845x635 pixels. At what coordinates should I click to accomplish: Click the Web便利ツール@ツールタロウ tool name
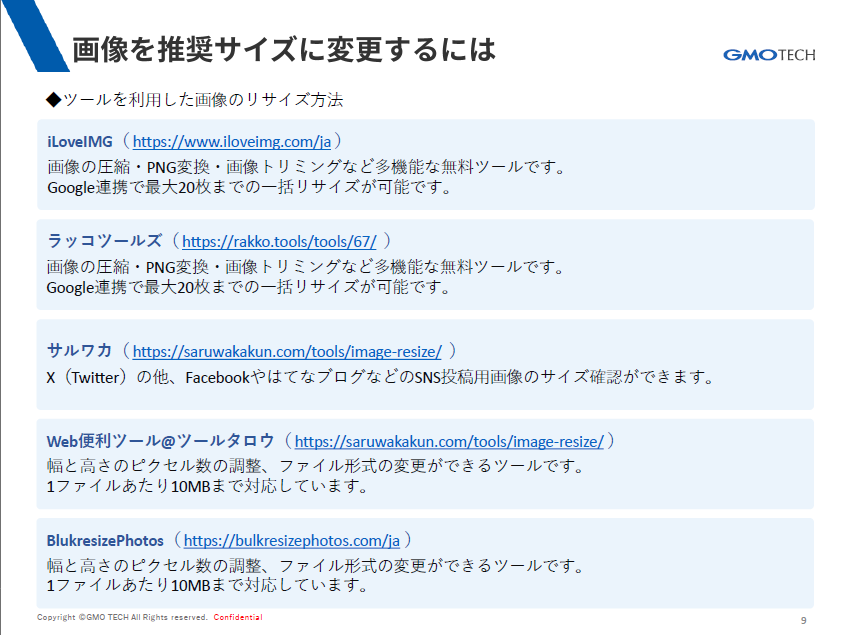click(161, 441)
